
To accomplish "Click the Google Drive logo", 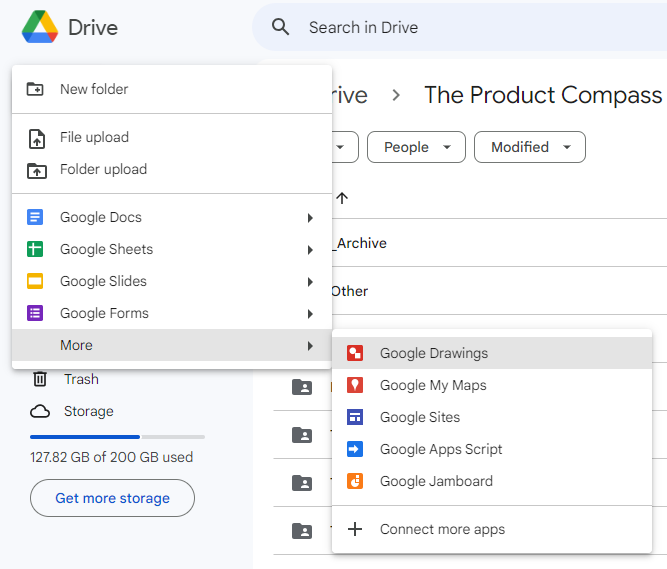I will point(40,27).
